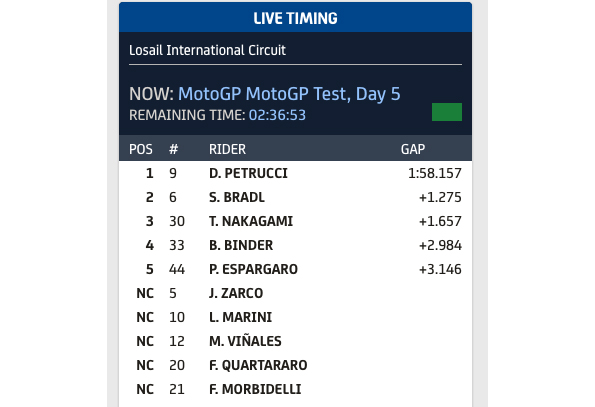The width and height of the screenshot is (595, 407).
Task: Click the # bike number column header
Action: tap(173, 149)
